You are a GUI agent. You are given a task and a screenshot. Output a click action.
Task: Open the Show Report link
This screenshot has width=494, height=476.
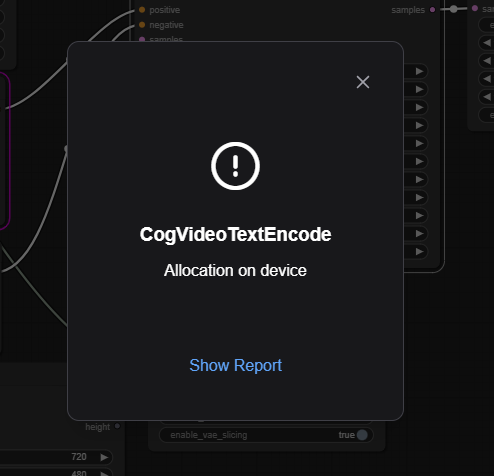(x=235, y=365)
